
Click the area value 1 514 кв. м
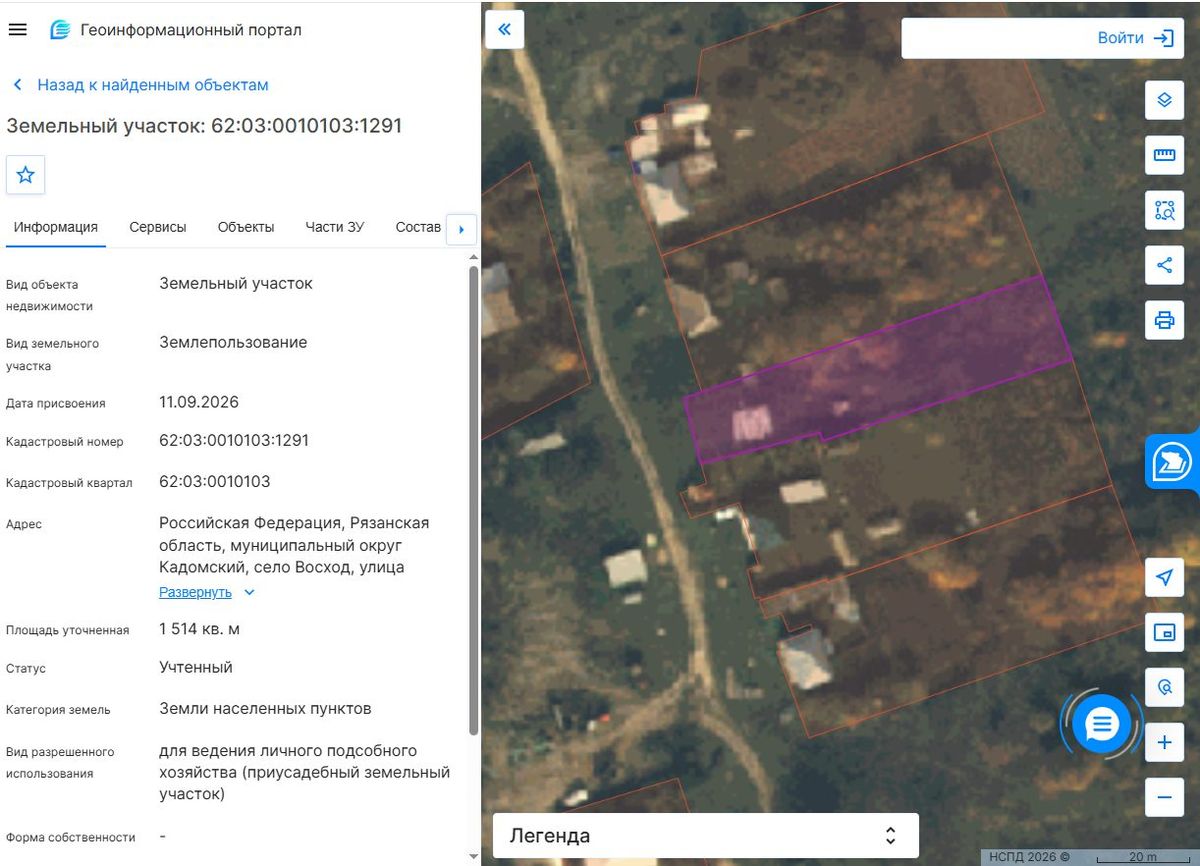pos(200,629)
